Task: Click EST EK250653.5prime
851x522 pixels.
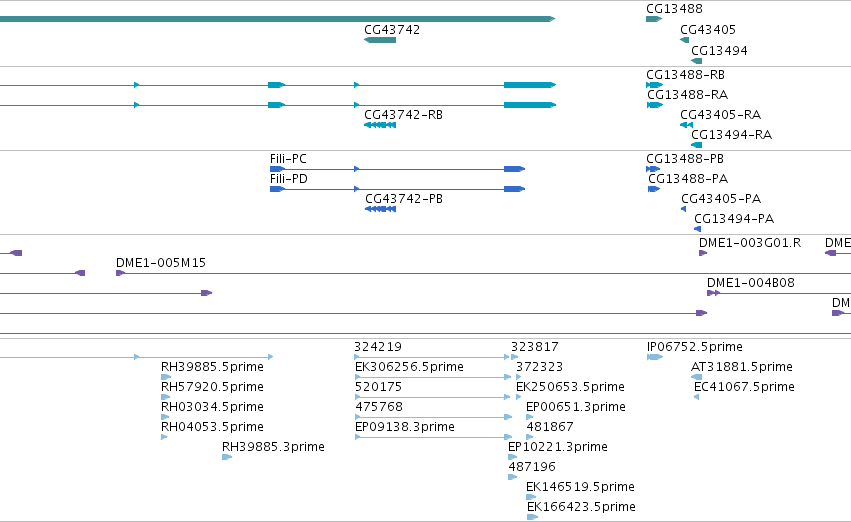Action: pos(570,387)
